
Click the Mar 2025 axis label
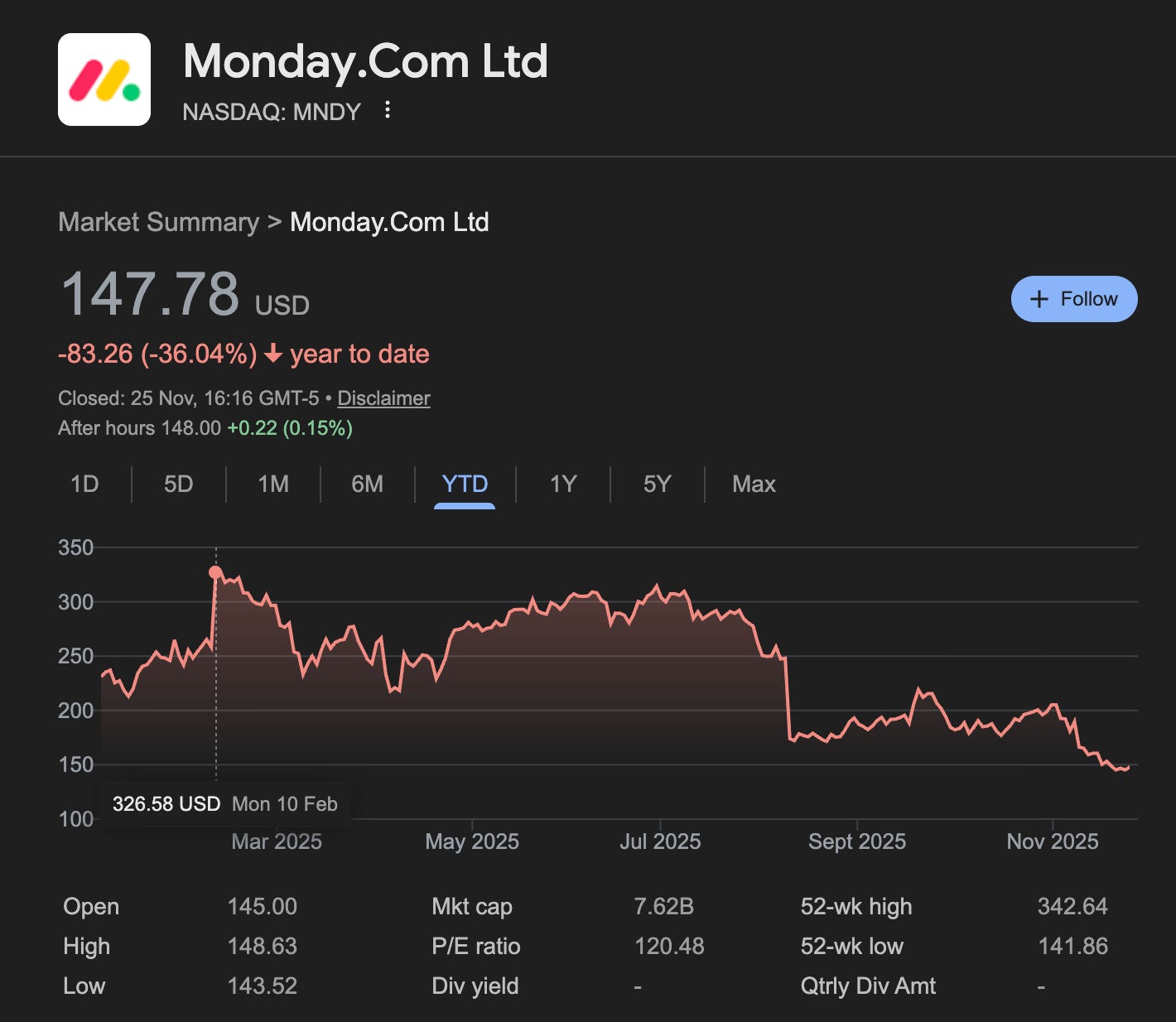point(277,841)
